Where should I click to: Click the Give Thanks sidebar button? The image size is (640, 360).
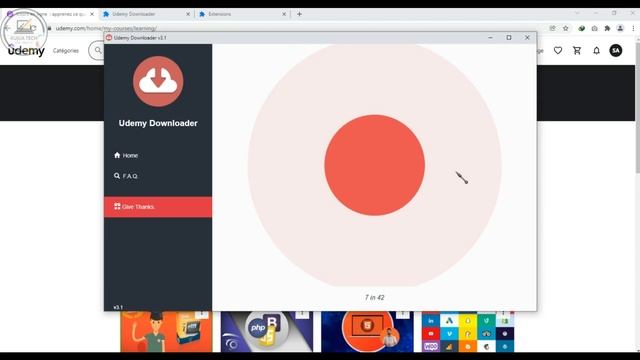[x=158, y=207]
